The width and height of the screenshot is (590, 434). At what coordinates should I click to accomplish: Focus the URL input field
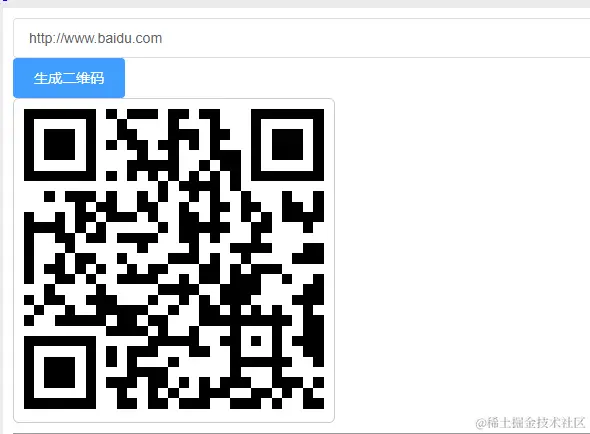[x=301, y=38]
